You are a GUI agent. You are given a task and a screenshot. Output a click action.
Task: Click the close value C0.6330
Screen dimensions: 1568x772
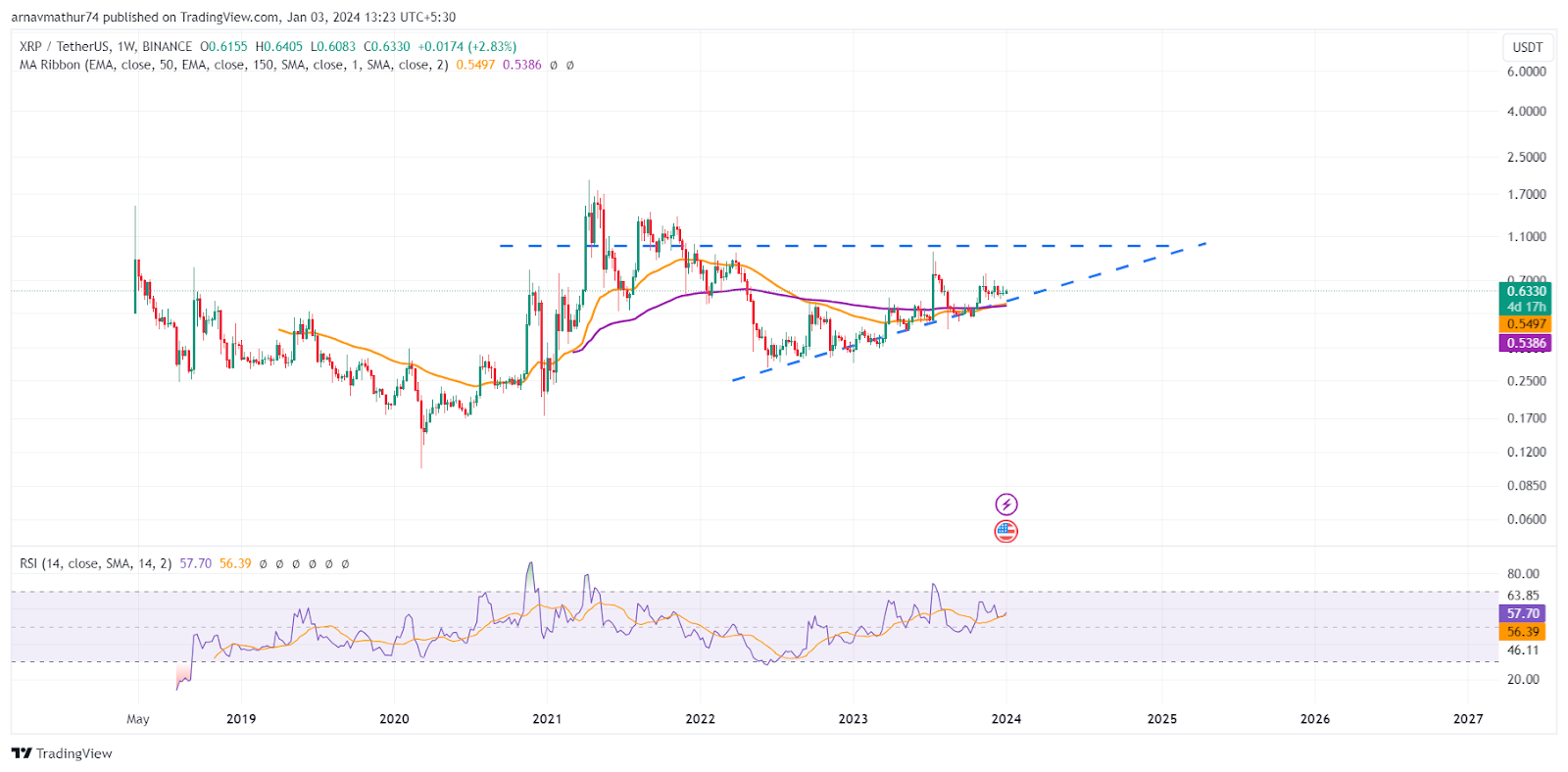coord(387,46)
